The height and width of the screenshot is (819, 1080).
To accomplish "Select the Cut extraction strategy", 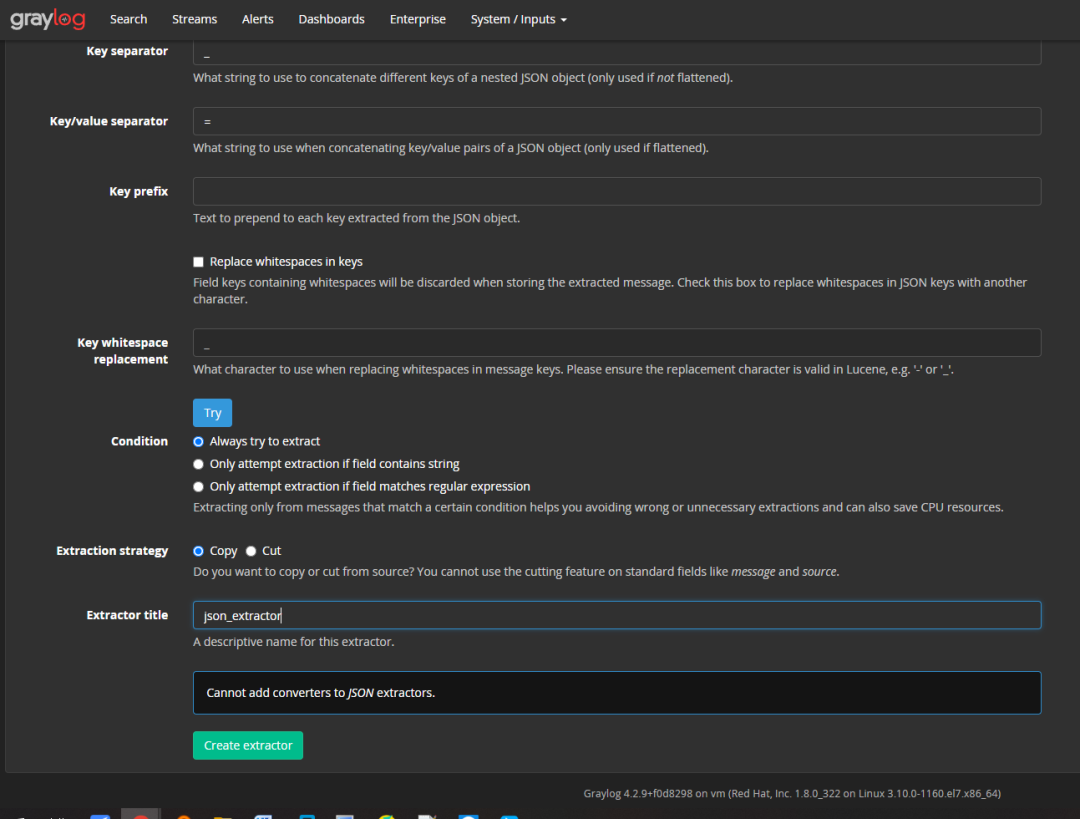I will pos(251,550).
